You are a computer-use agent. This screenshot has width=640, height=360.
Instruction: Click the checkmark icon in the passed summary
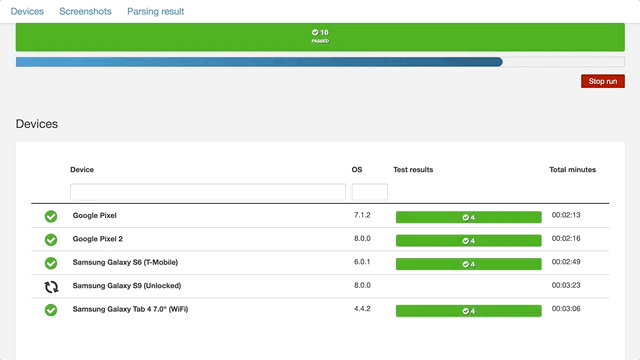pos(315,32)
